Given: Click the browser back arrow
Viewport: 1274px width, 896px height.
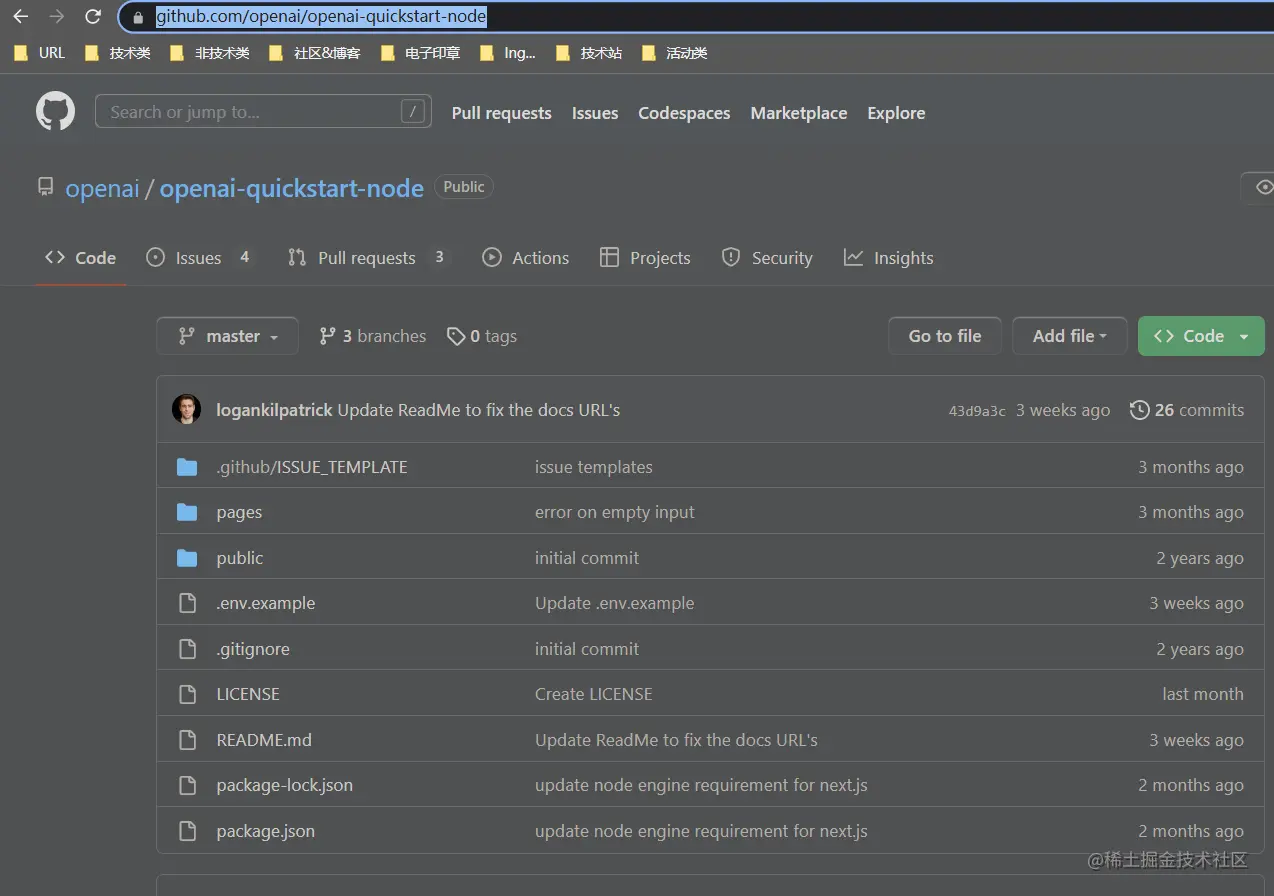Looking at the screenshot, I should coord(20,16).
